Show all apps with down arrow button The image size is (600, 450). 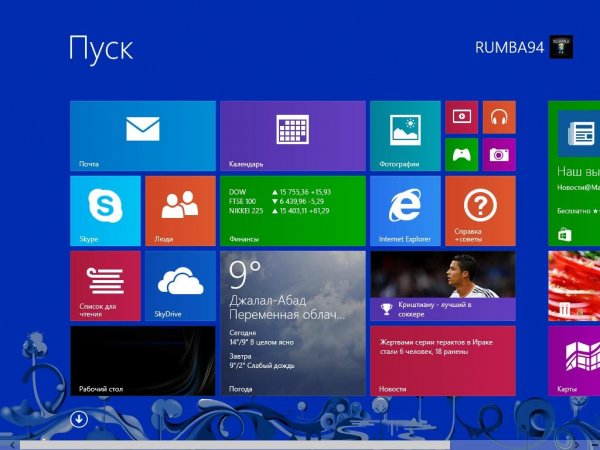coord(79,419)
